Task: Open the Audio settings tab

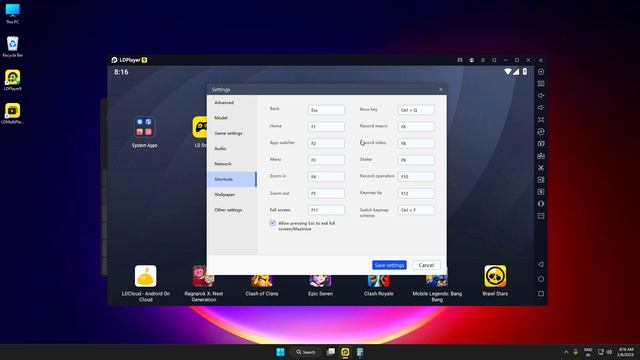Action: tap(232, 149)
